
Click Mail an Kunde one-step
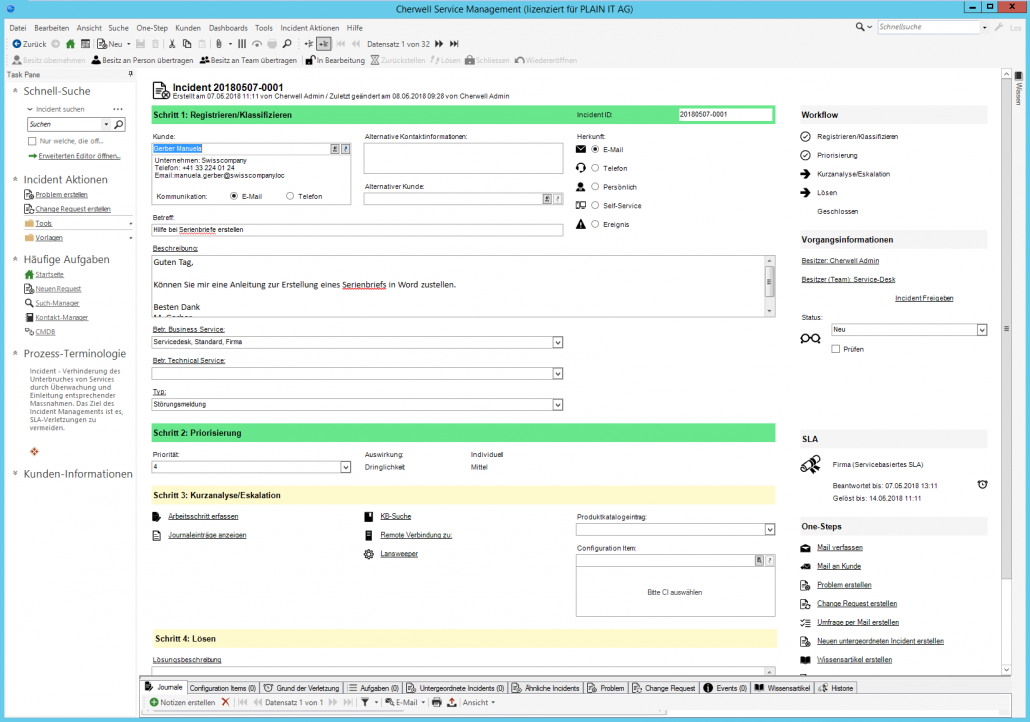(x=839, y=566)
